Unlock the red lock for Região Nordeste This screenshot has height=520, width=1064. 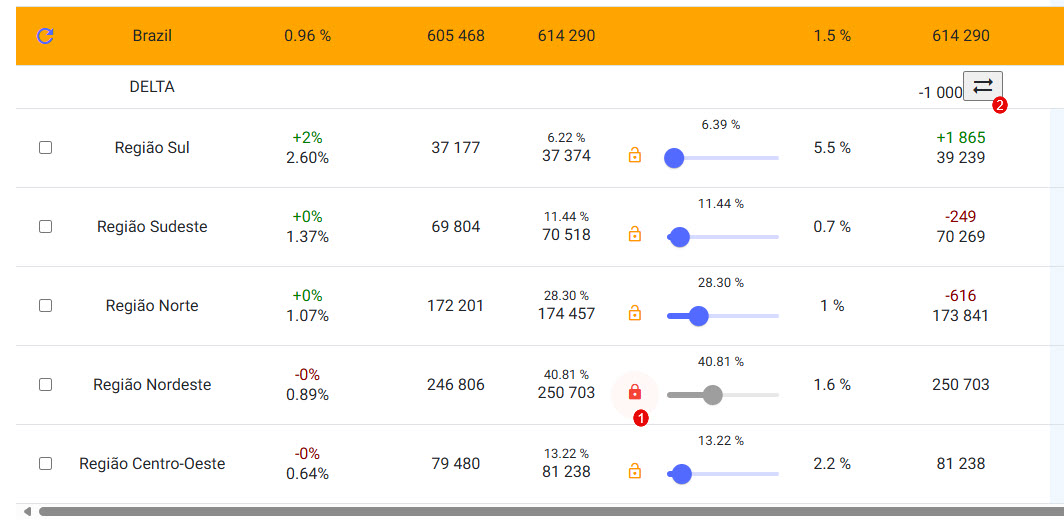(634, 392)
